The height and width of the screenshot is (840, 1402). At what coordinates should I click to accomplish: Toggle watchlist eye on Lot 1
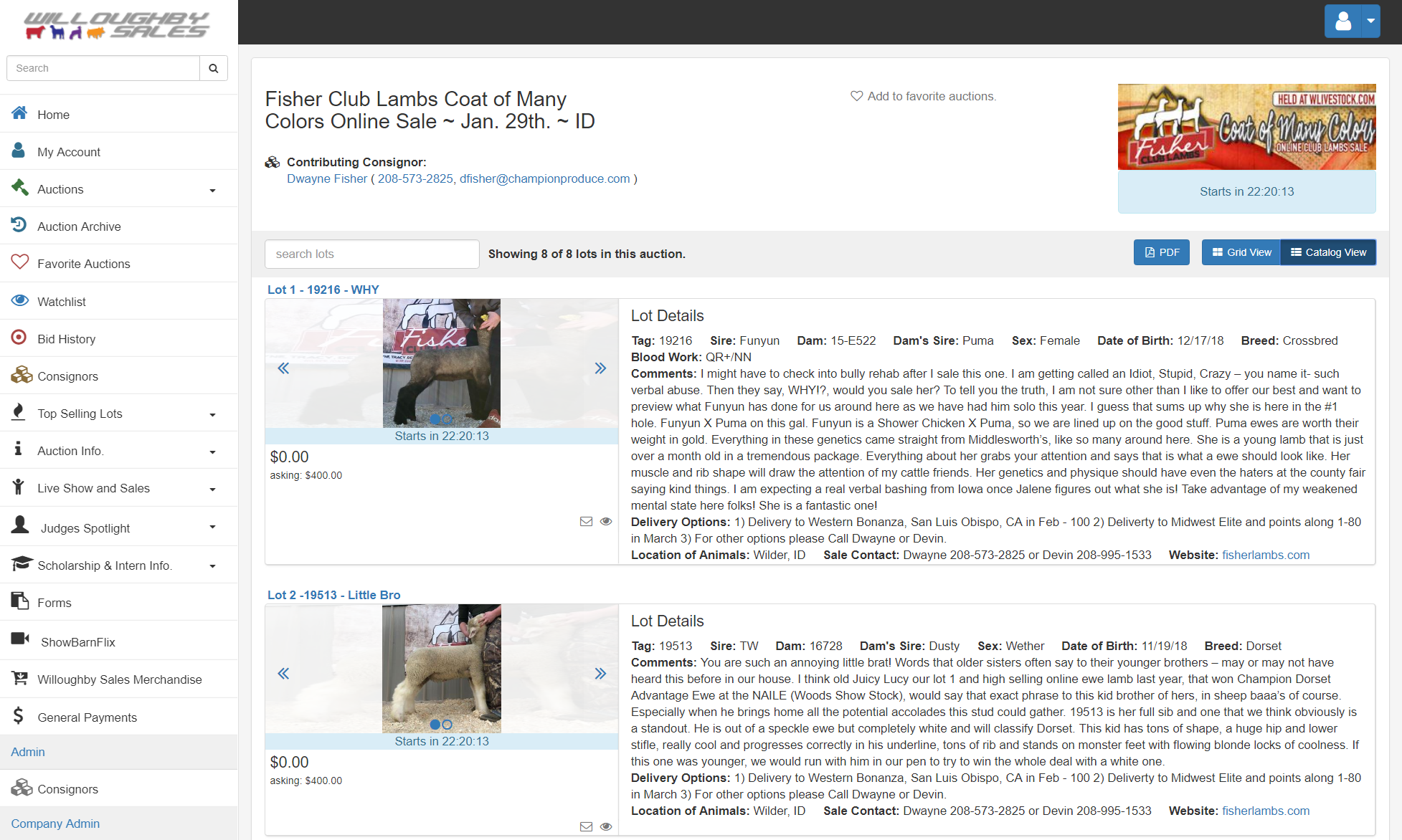[x=606, y=522]
